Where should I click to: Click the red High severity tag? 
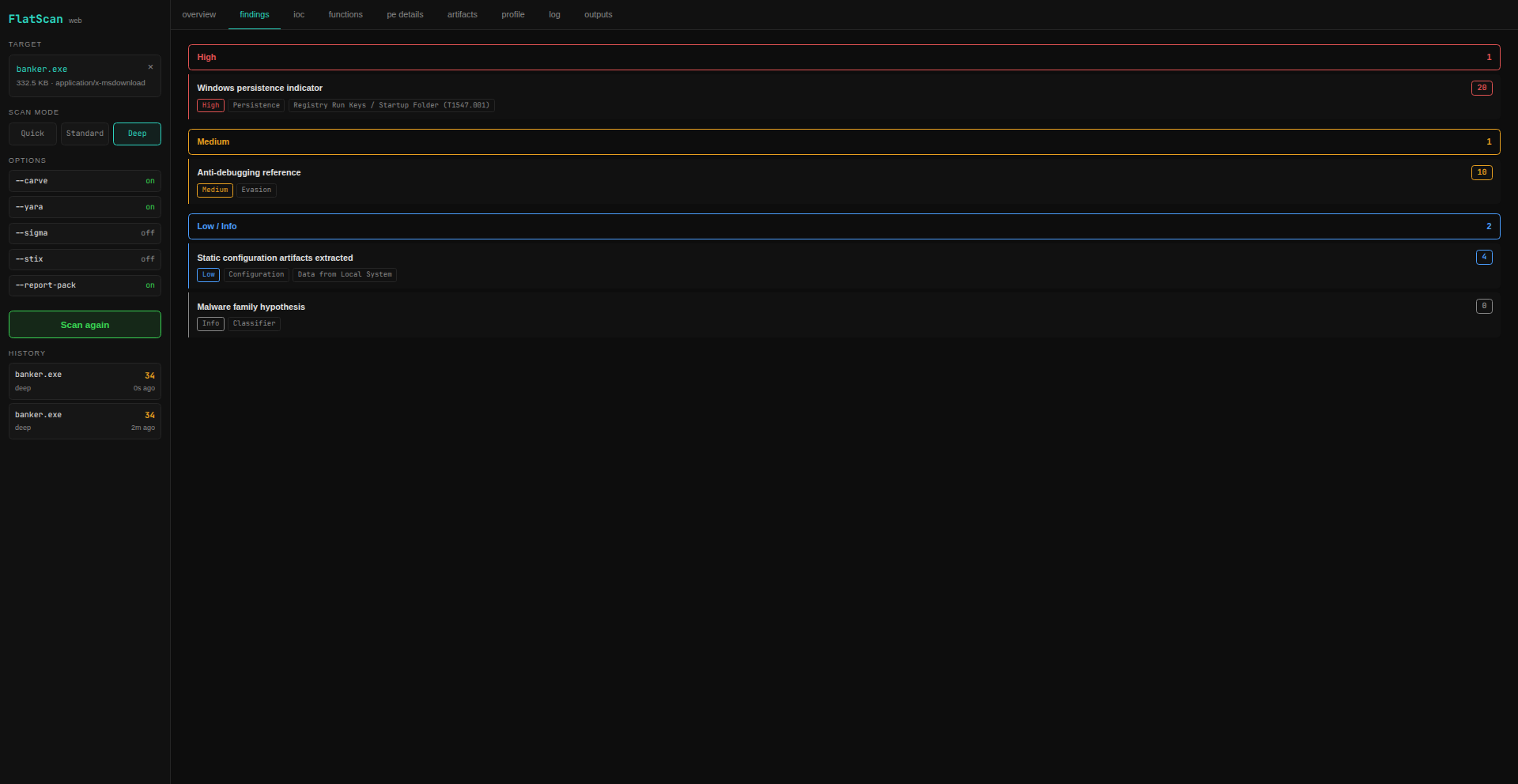(x=210, y=105)
